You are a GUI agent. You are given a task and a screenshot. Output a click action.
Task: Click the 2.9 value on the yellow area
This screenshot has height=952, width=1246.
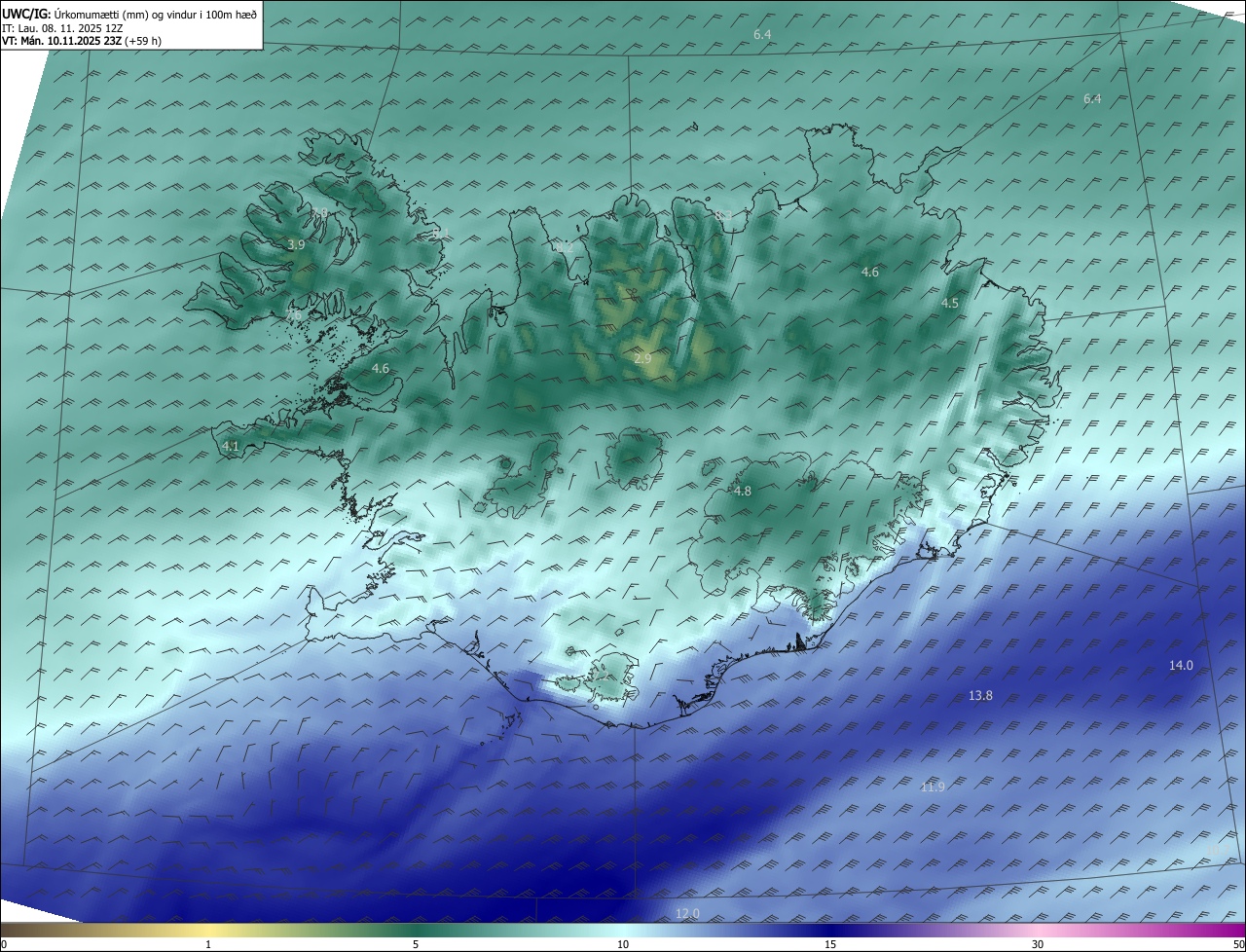point(642,359)
